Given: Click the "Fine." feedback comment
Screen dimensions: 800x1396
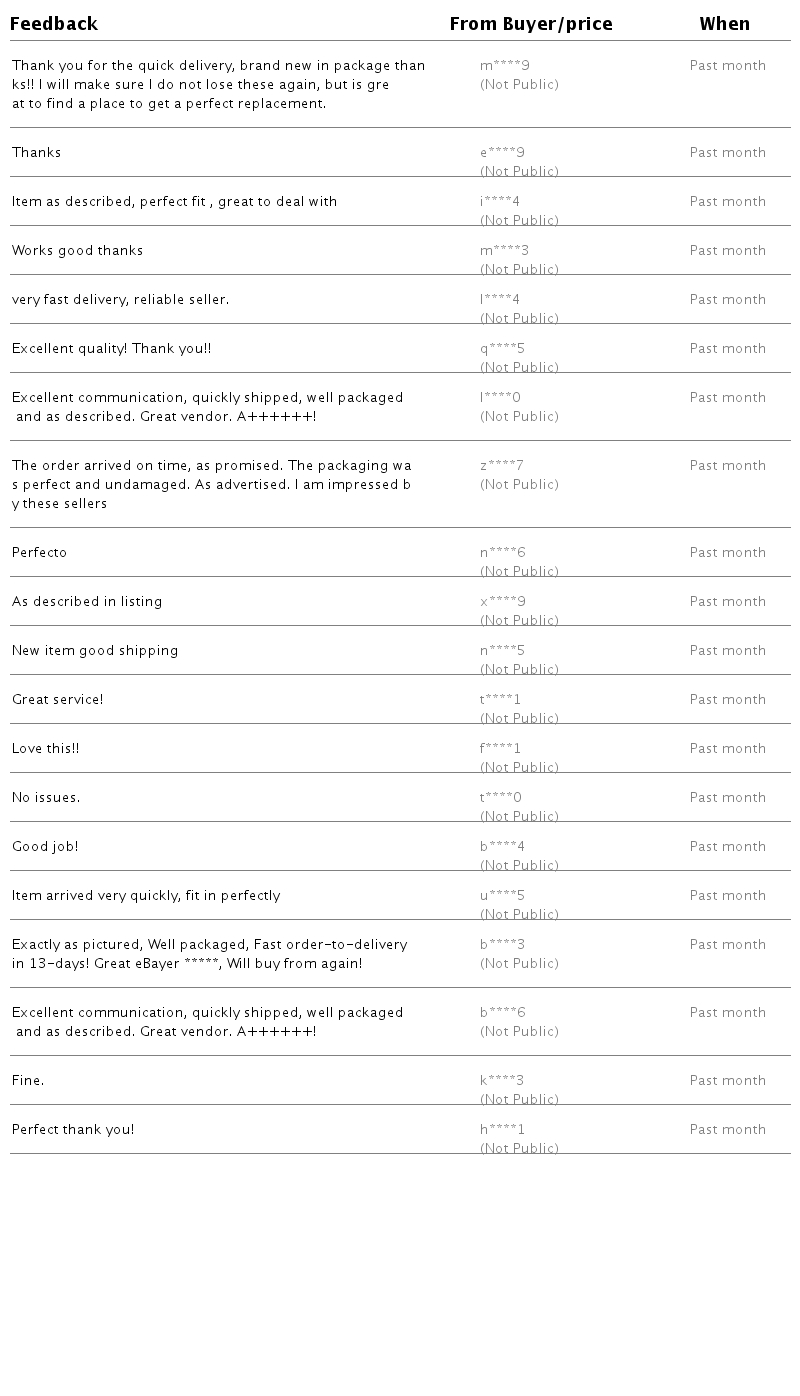Looking at the screenshot, I should 28,1081.
